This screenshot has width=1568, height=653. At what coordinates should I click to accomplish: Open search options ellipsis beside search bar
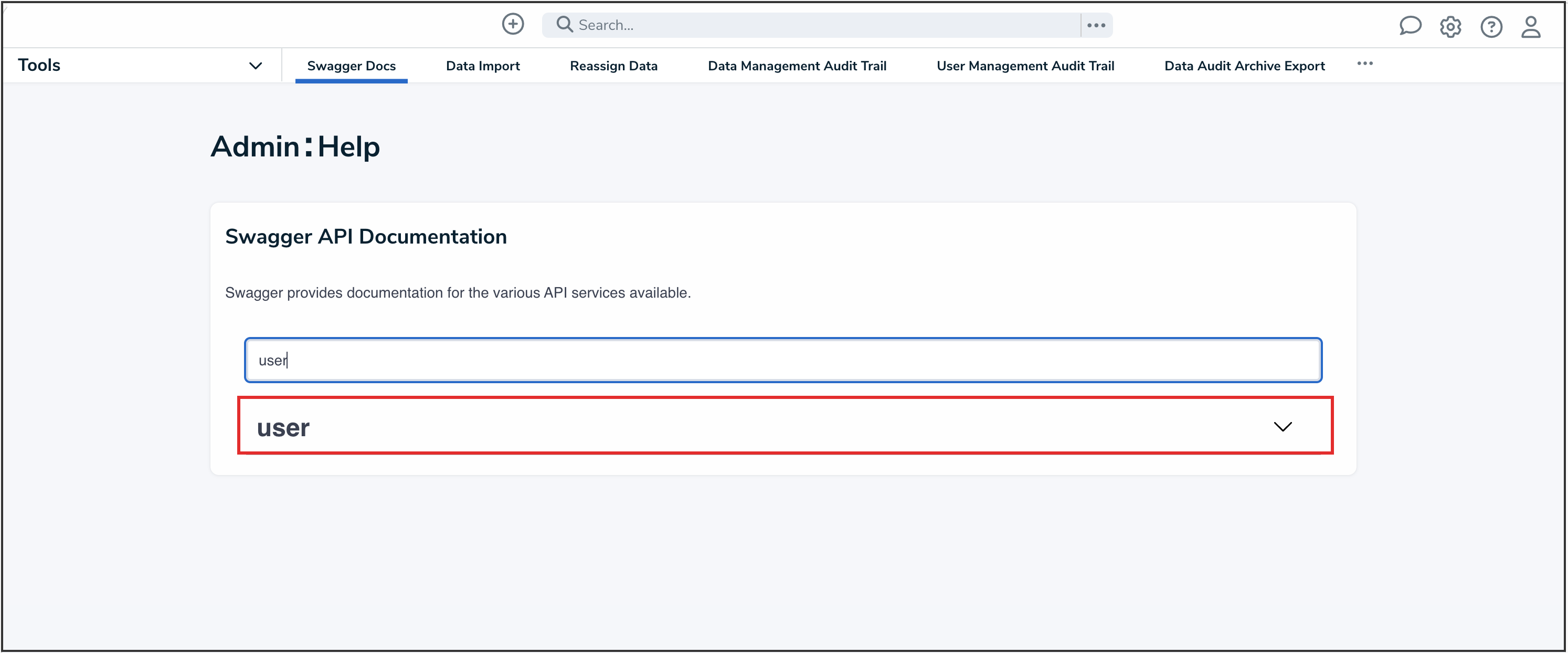click(x=1096, y=25)
